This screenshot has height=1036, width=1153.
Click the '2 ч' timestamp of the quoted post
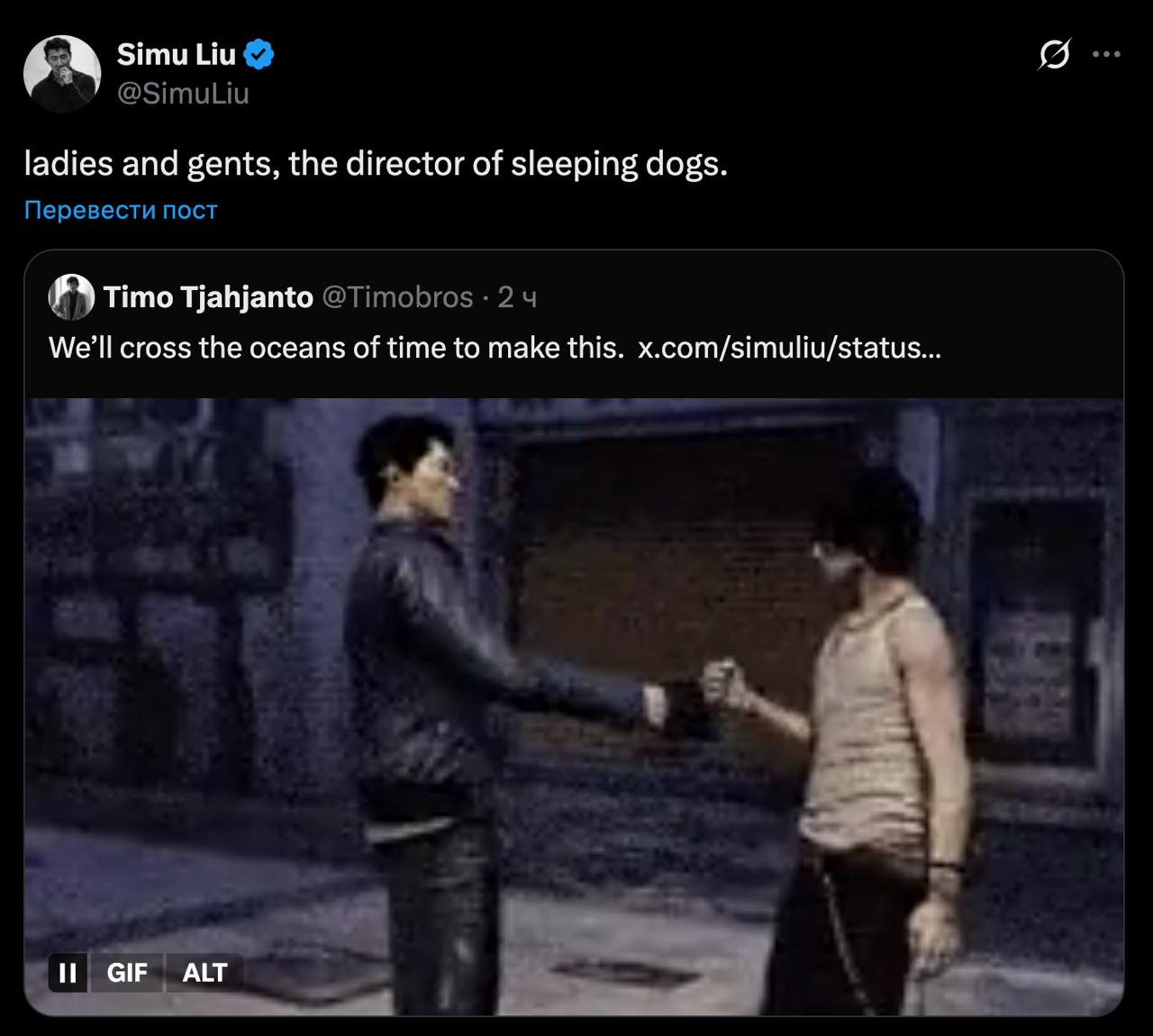coord(517,296)
